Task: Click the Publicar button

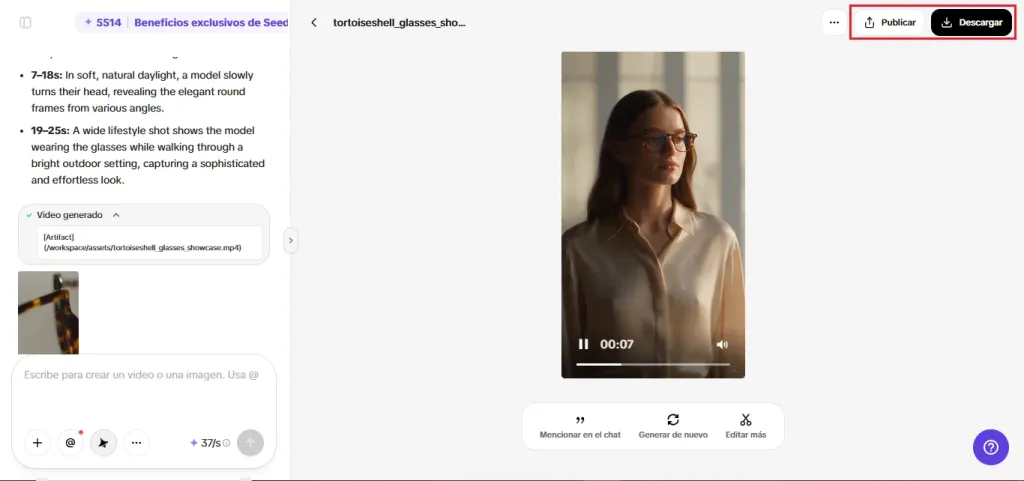Action: point(889,23)
